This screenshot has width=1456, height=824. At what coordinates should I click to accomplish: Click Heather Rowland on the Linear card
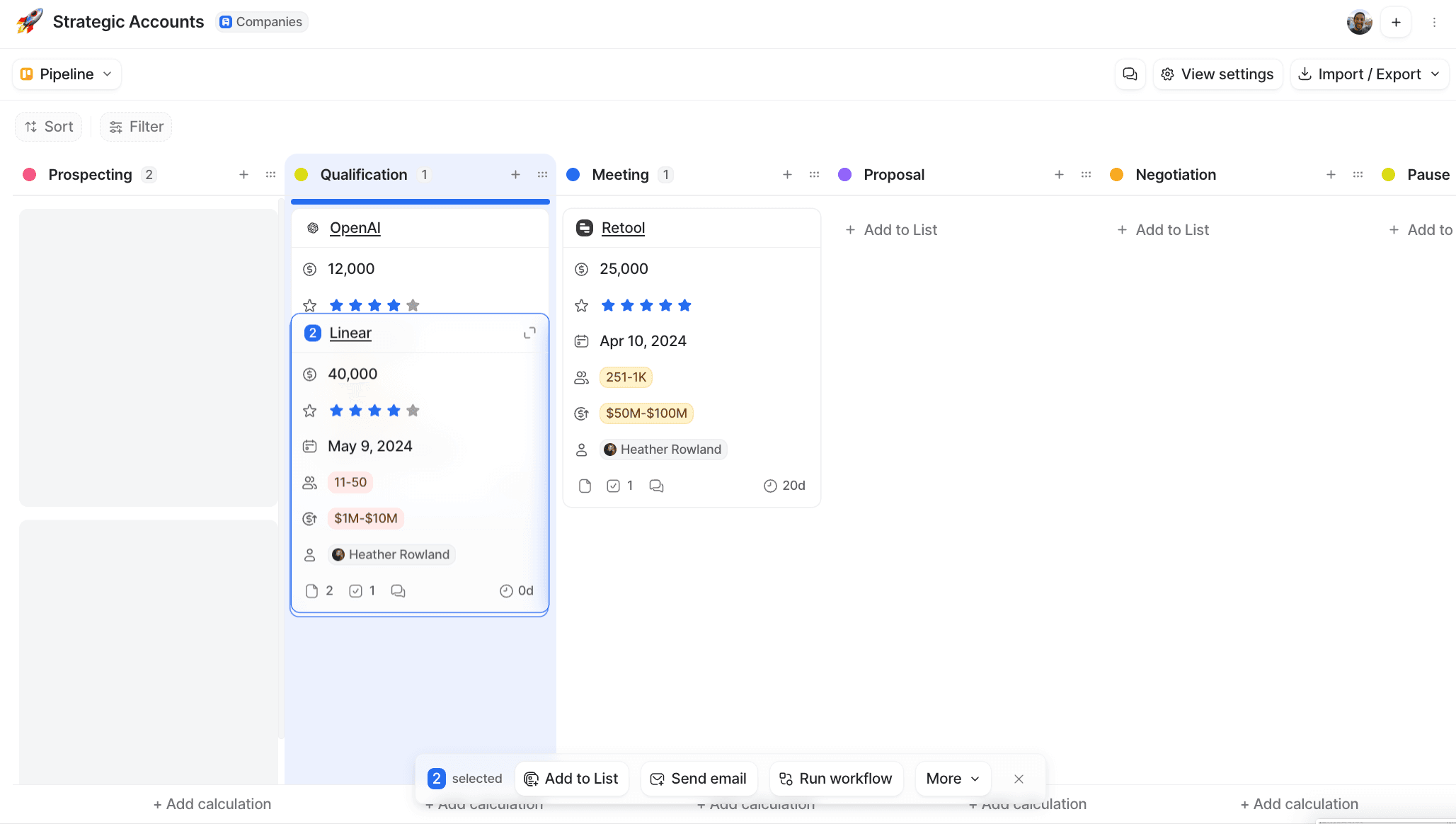[x=391, y=554]
